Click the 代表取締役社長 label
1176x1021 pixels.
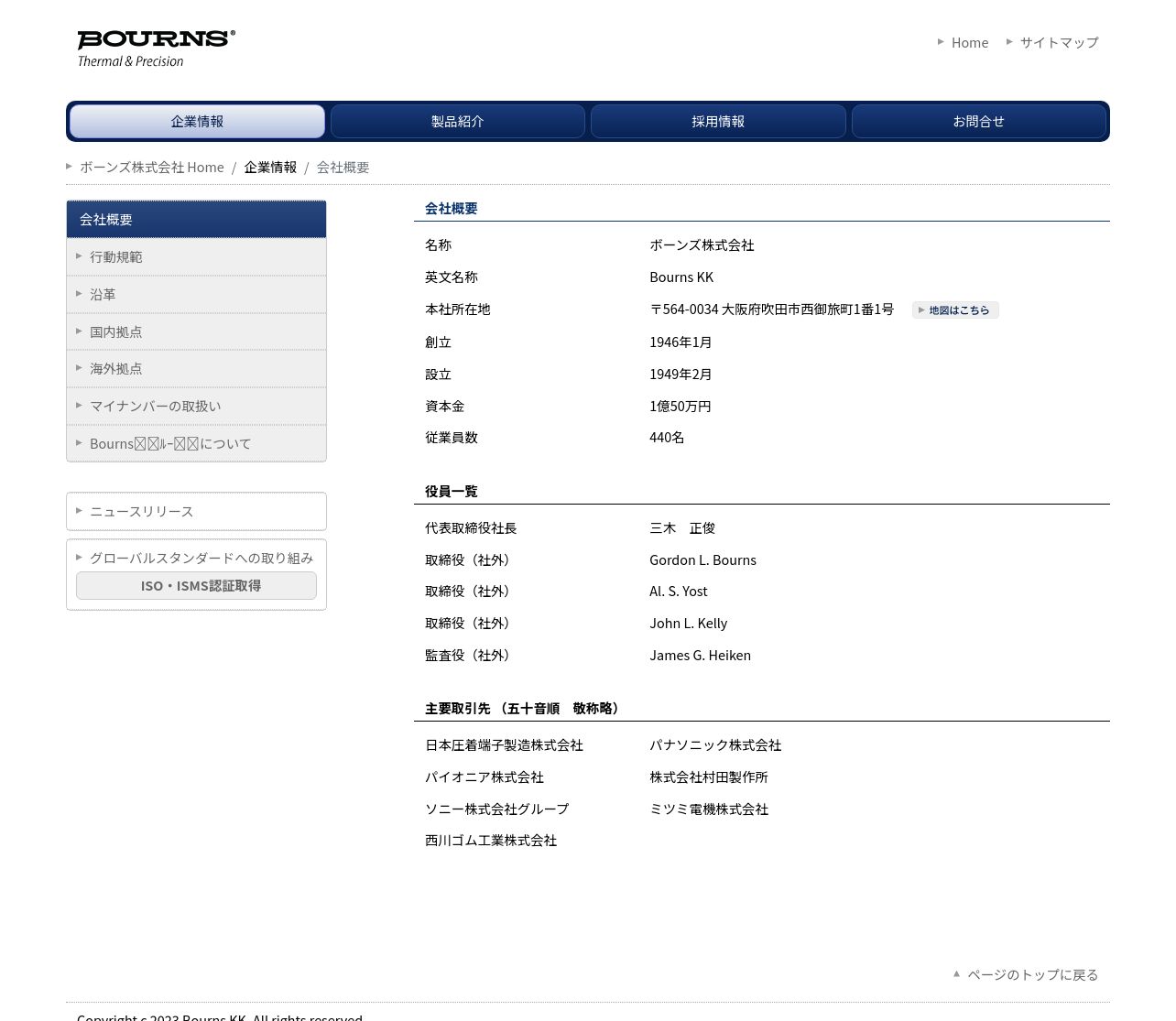[x=471, y=528]
